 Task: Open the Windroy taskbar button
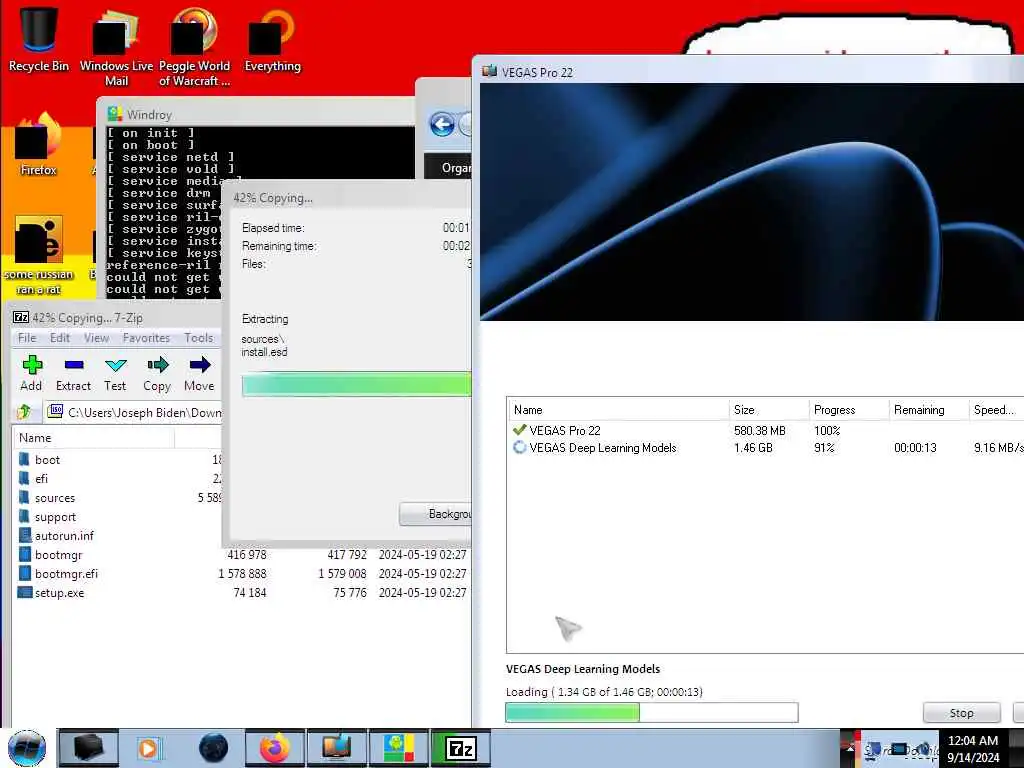click(398, 748)
